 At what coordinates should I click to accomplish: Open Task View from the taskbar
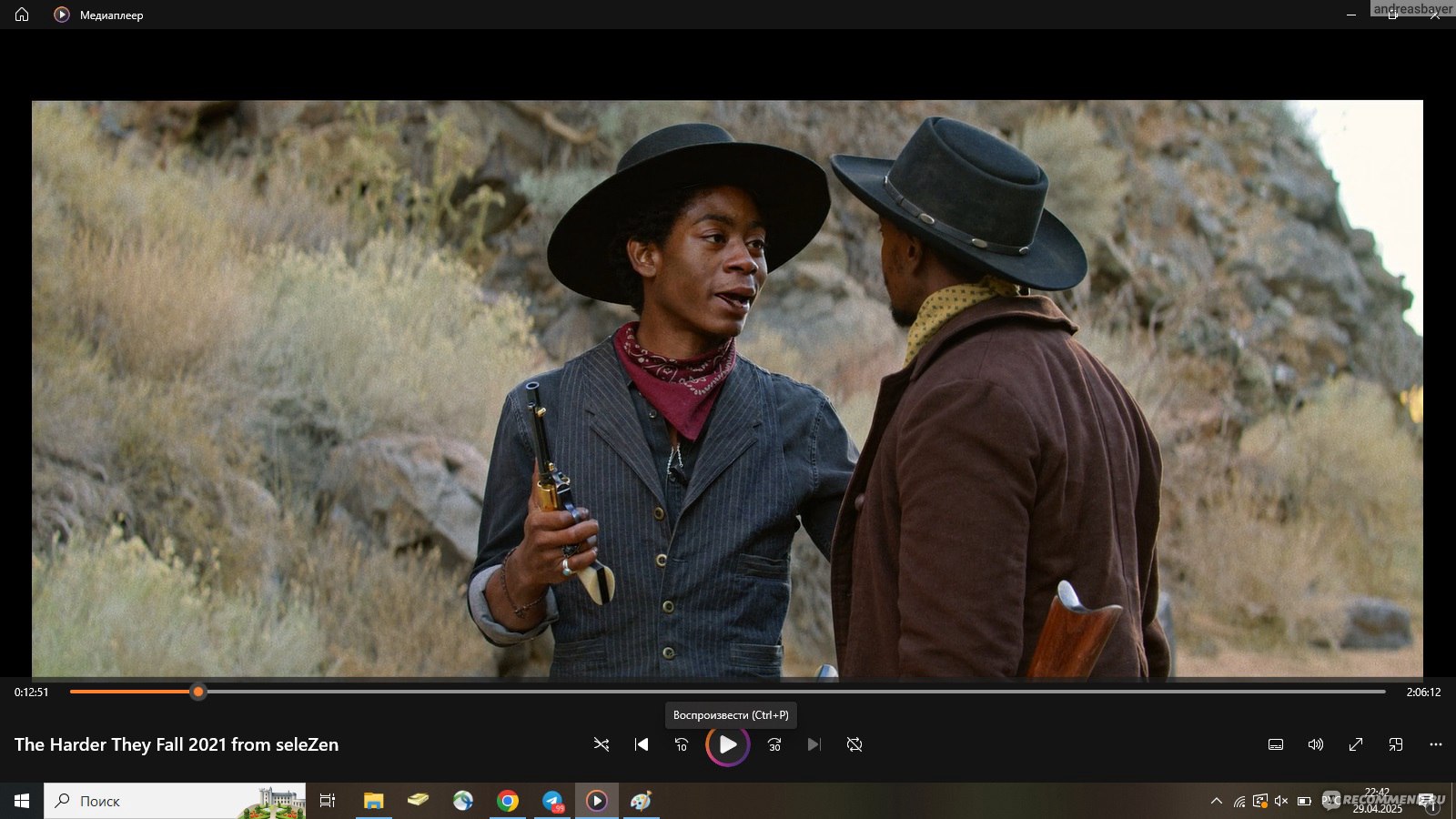pyautogui.click(x=328, y=801)
